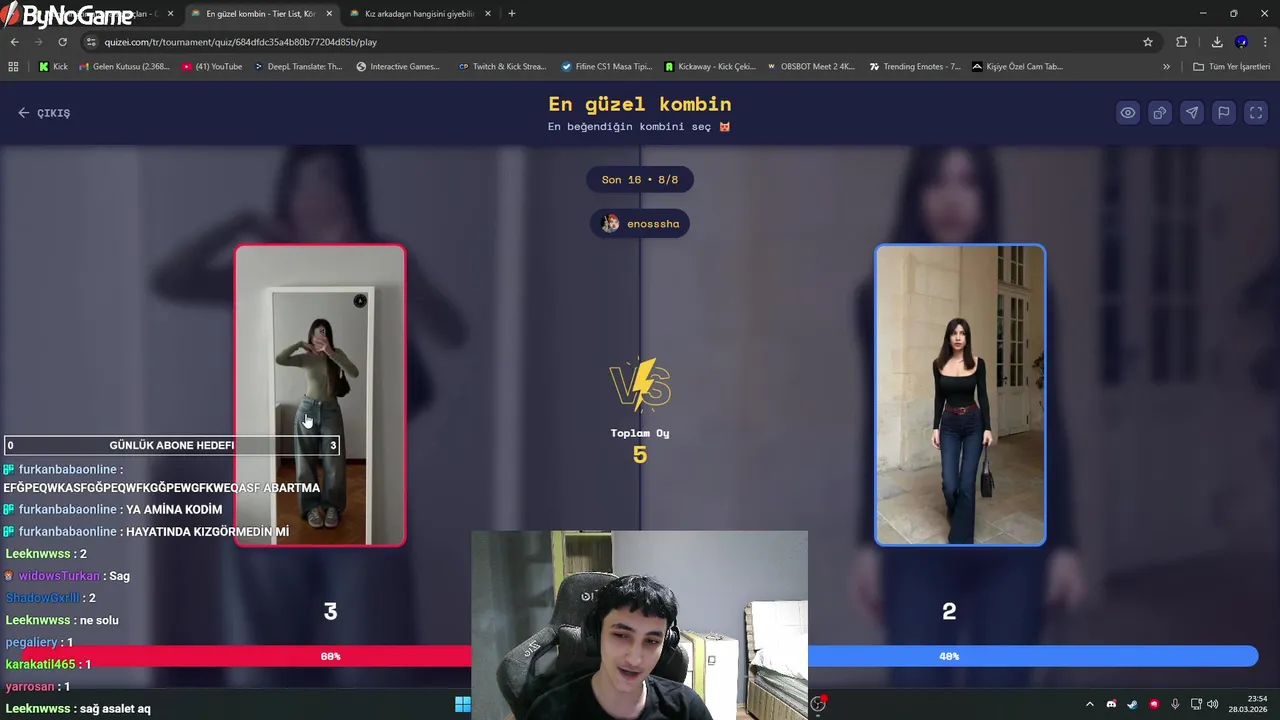
Task: Open the Kick bookmark
Action: (x=53, y=67)
